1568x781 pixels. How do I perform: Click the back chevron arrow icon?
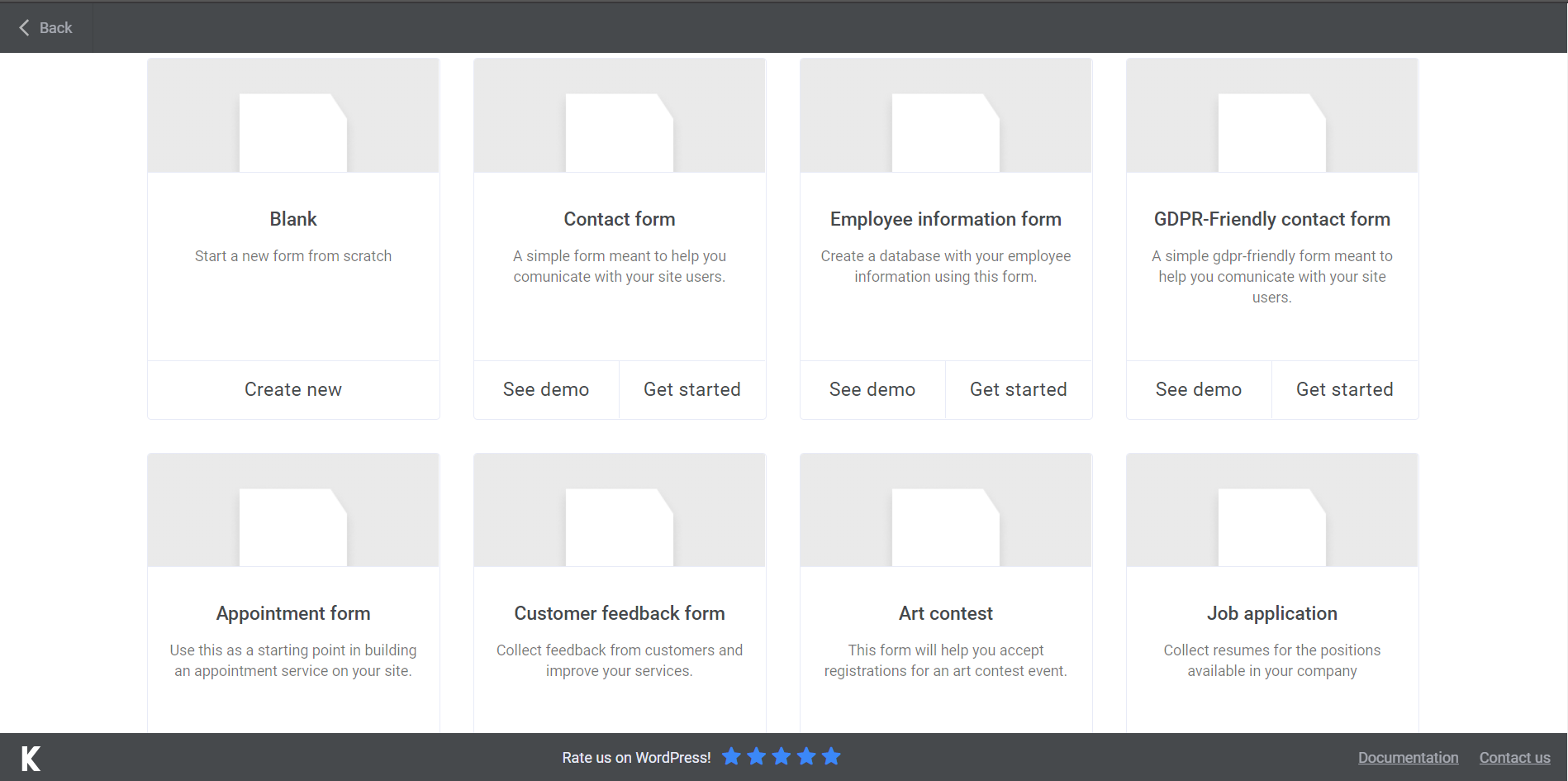[25, 27]
